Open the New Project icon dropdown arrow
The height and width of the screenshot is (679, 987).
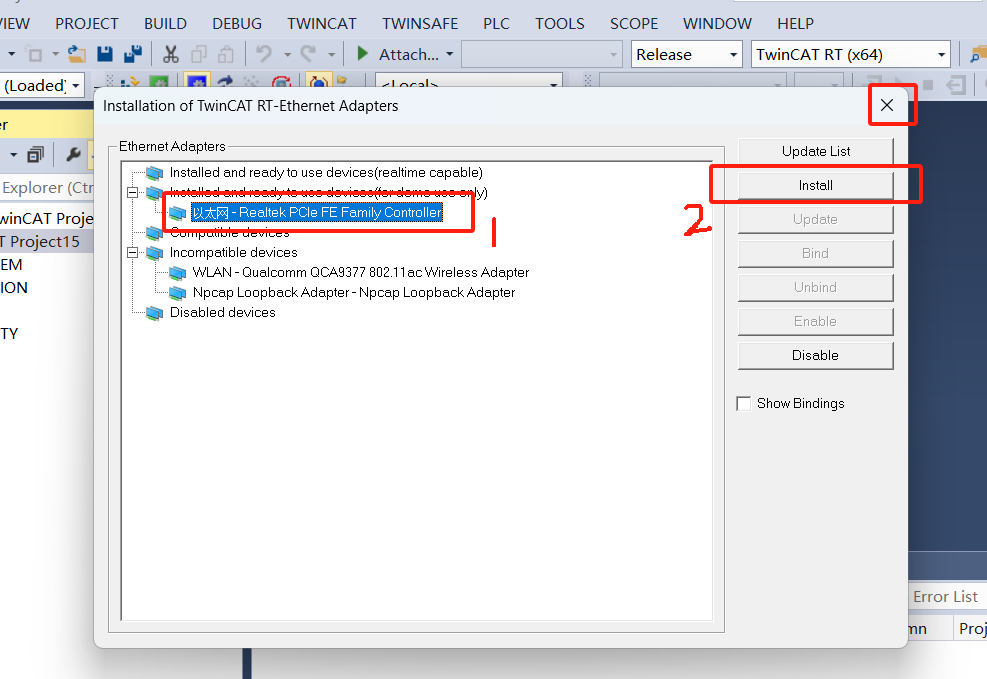tap(55, 55)
